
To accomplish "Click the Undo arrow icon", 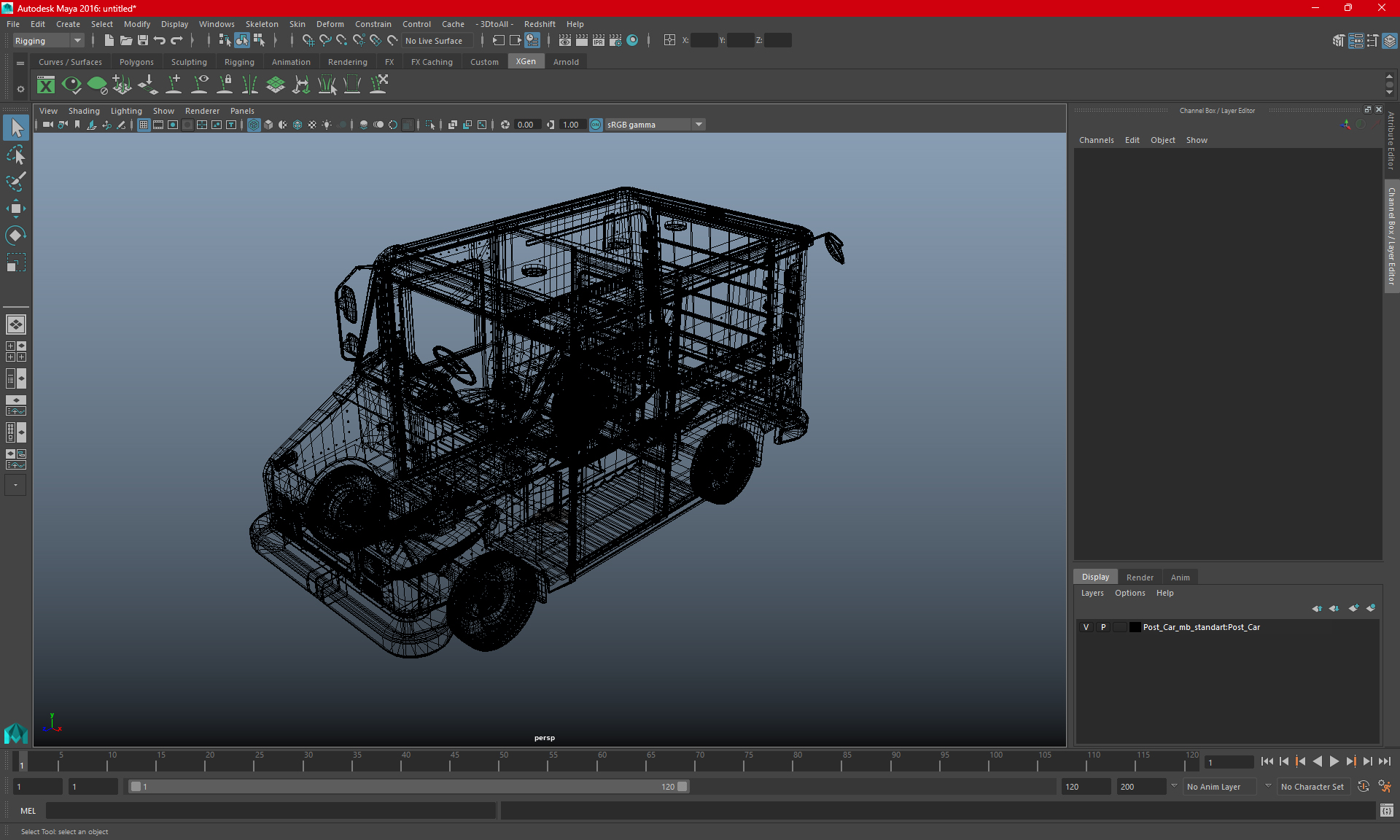I will (x=160, y=41).
